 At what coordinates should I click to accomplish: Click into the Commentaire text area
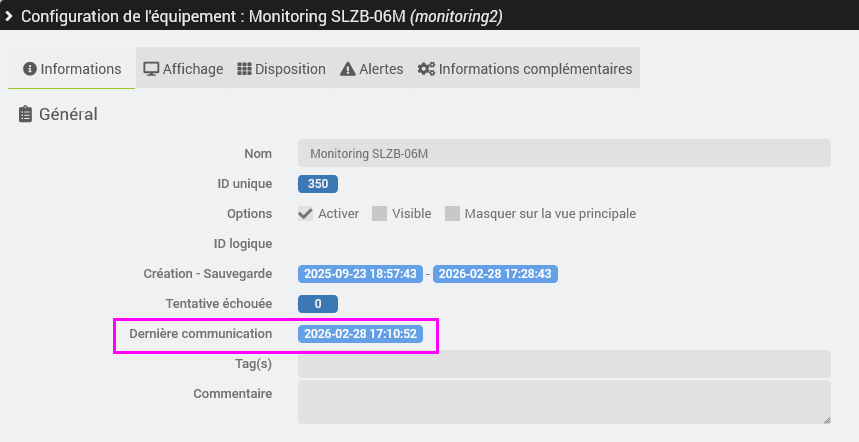pyautogui.click(x=564, y=402)
